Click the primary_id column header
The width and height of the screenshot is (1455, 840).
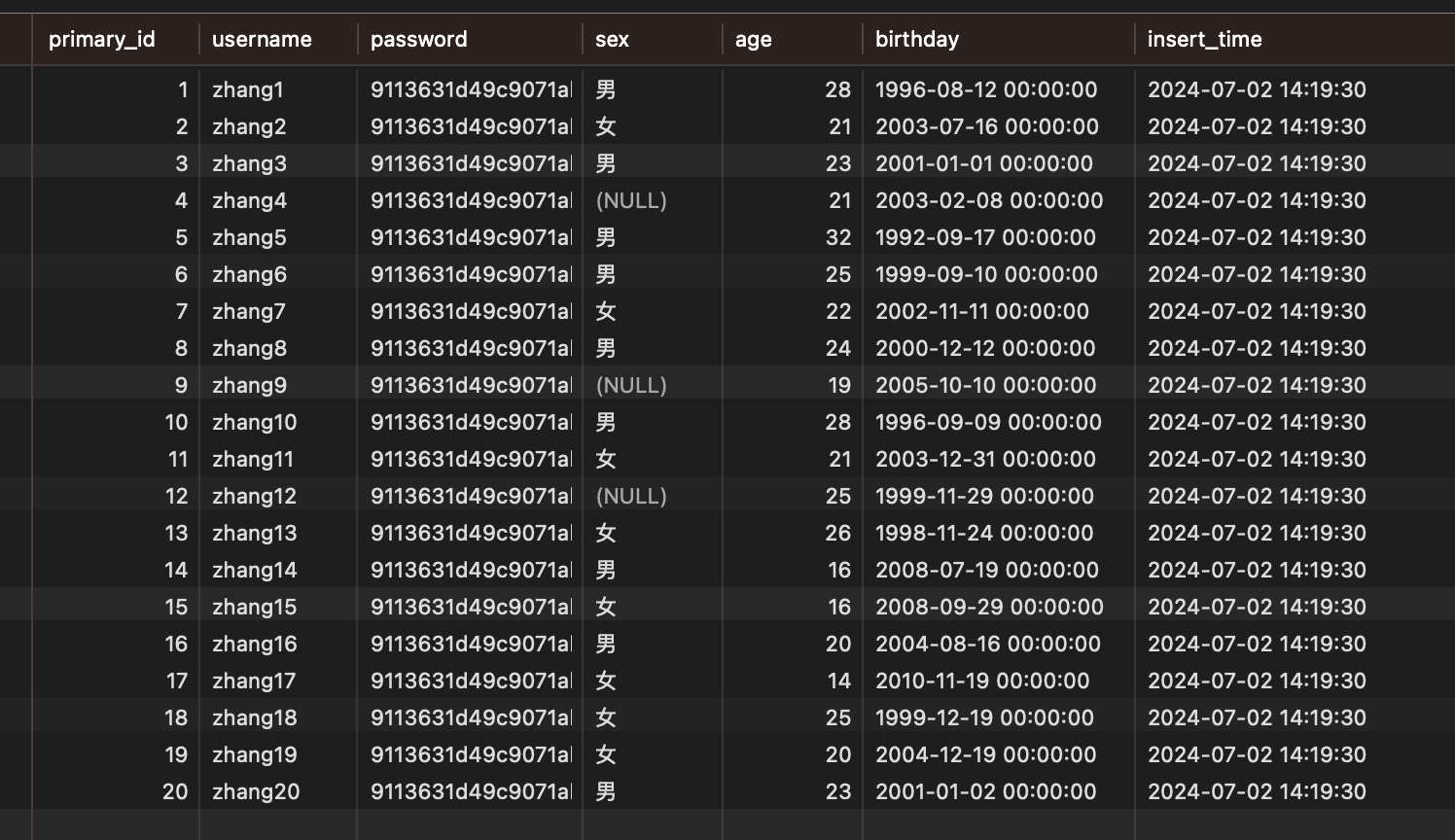pyautogui.click(x=102, y=40)
